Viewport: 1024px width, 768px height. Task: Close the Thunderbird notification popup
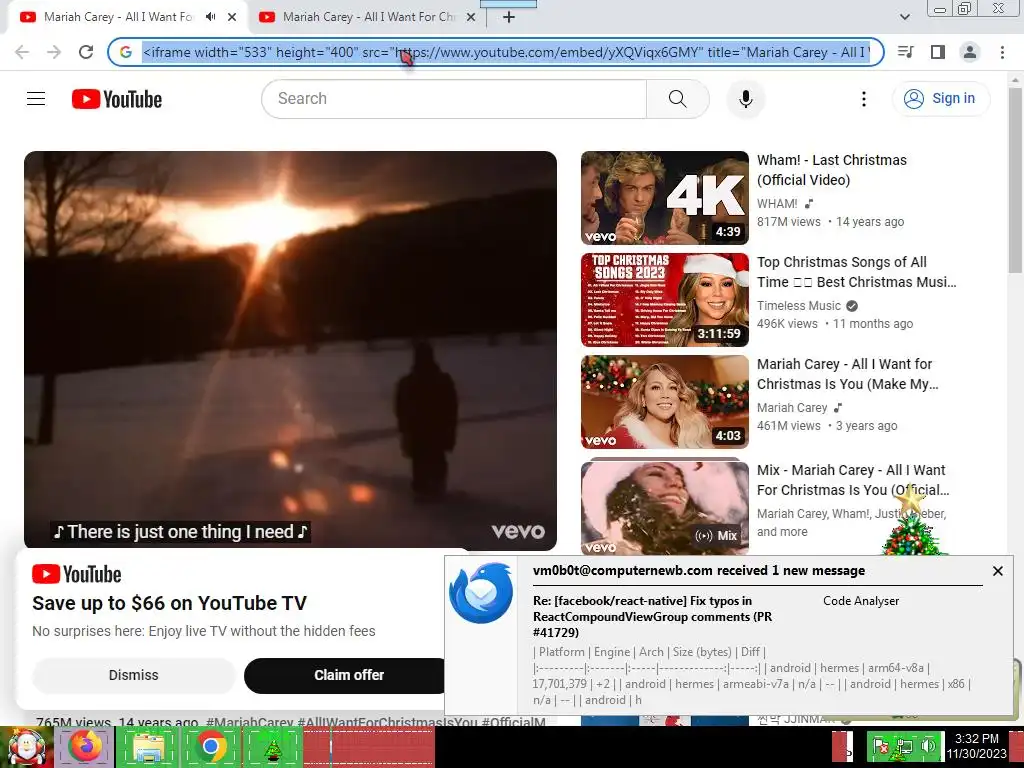tap(997, 571)
